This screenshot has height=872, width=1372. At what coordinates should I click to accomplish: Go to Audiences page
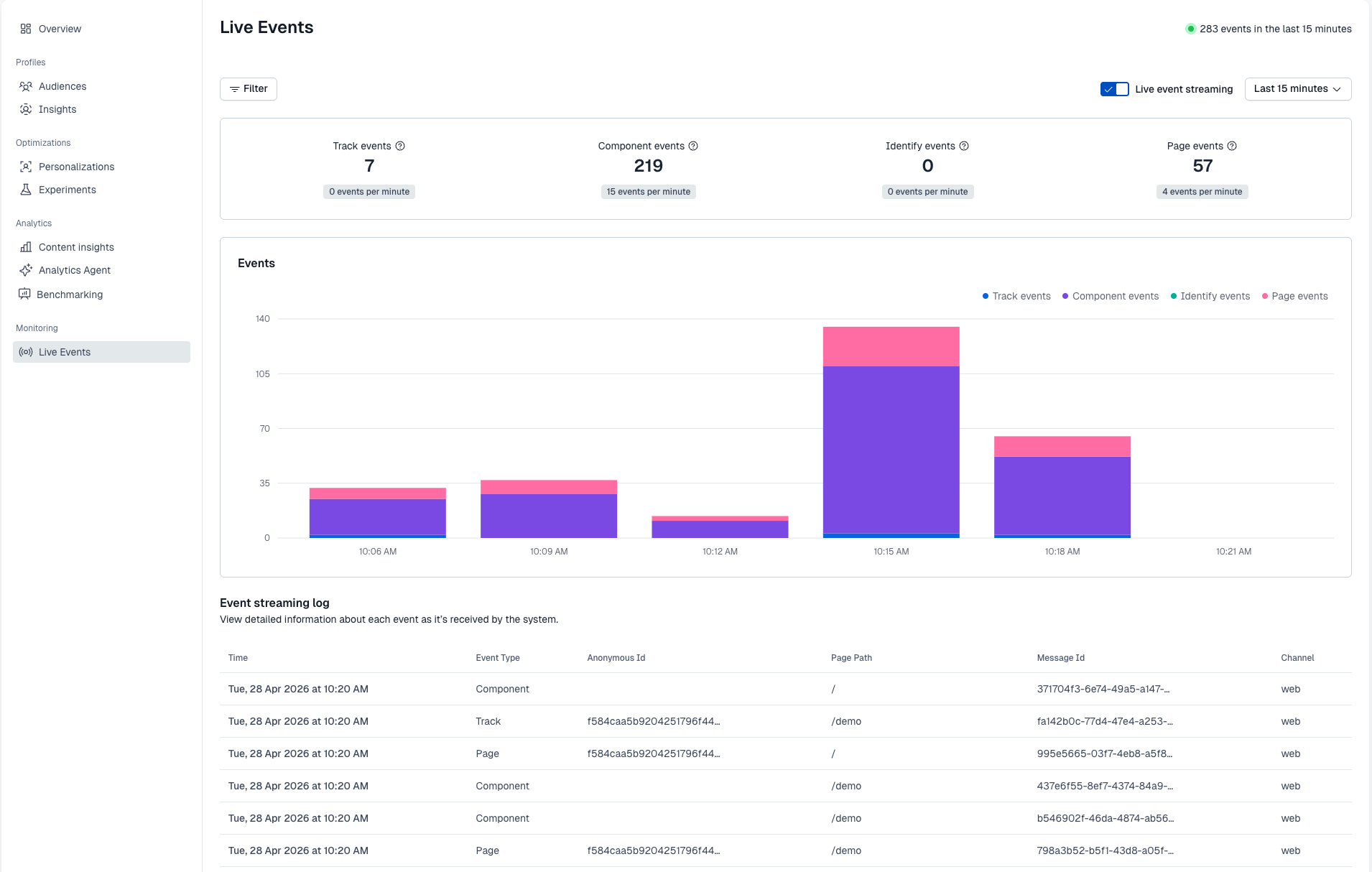pos(101,86)
